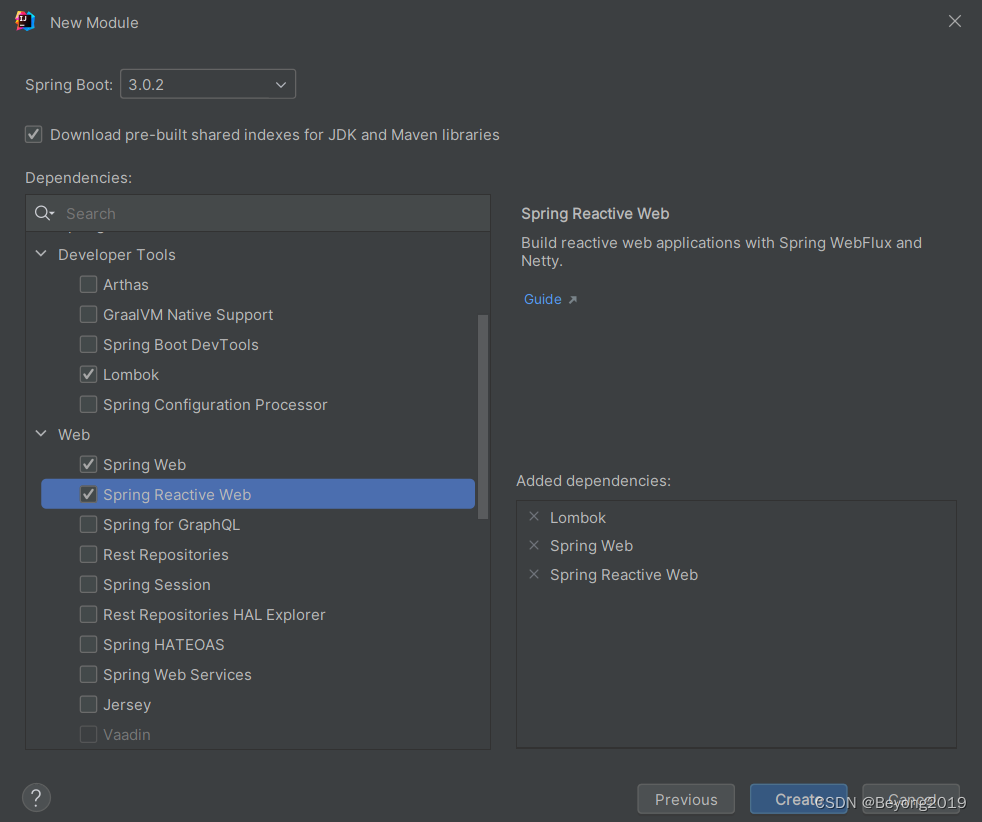982x822 pixels.
Task: Toggle download pre-built shared indexes checkbox
Action: point(34,135)
